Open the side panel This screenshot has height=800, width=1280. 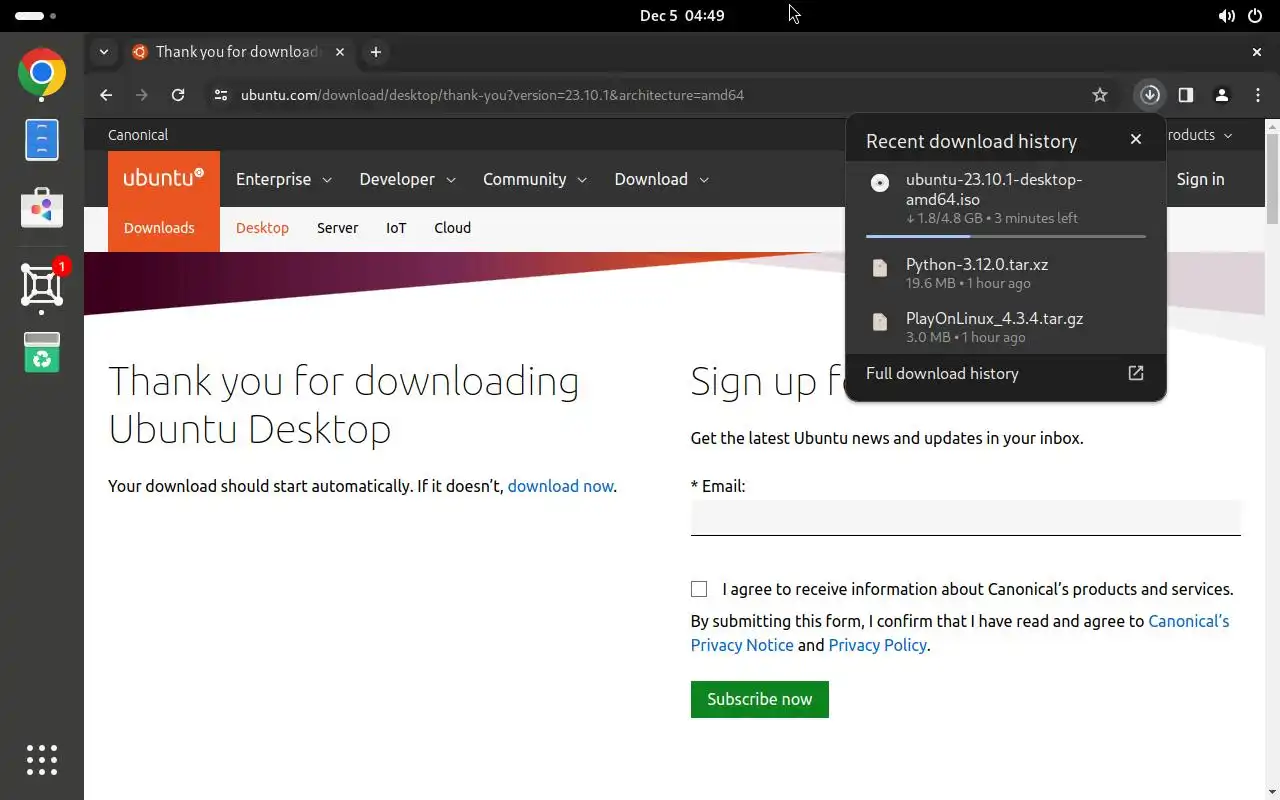tap(1186, 95)
